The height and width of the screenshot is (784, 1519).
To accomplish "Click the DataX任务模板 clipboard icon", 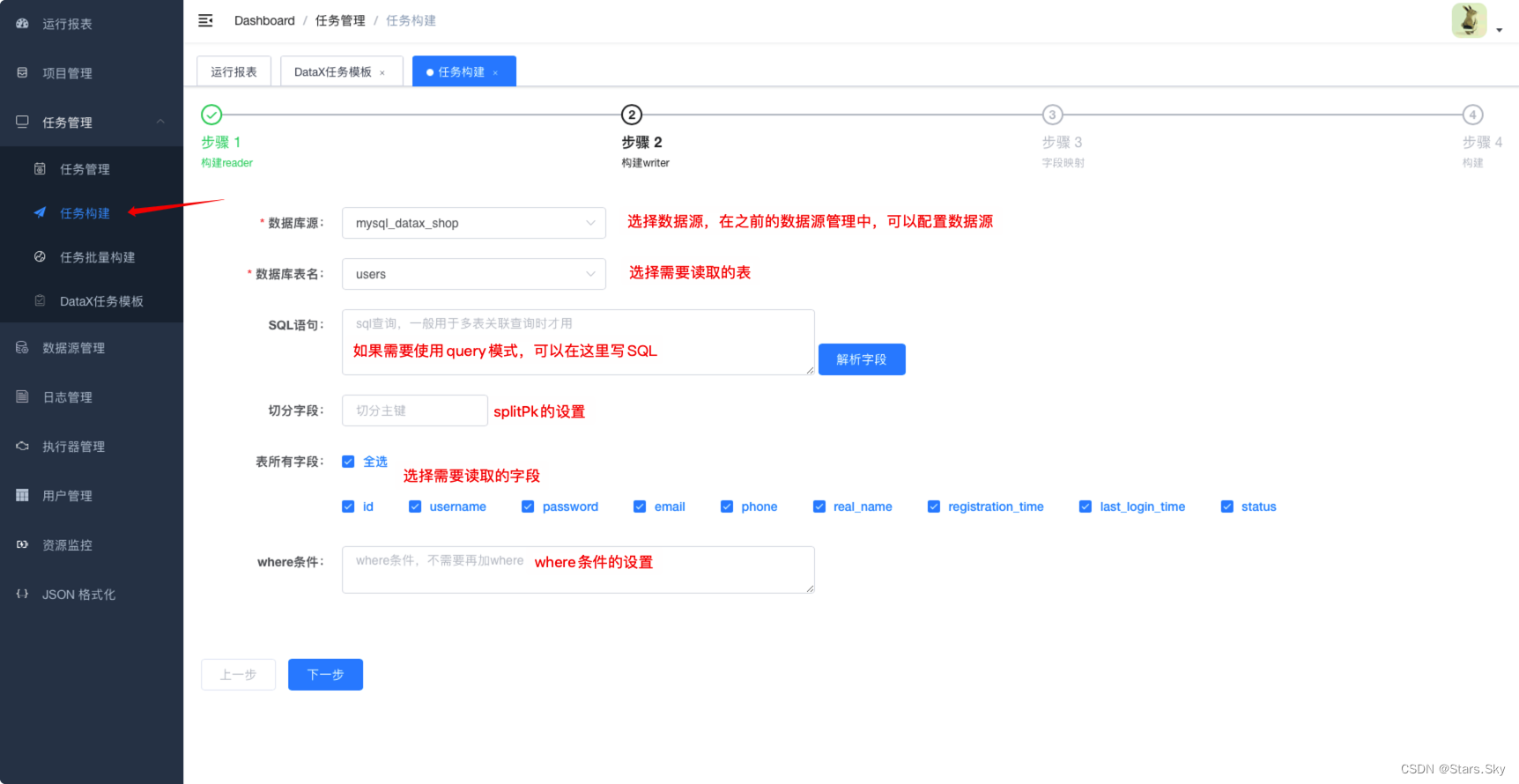I will point(40,301).
